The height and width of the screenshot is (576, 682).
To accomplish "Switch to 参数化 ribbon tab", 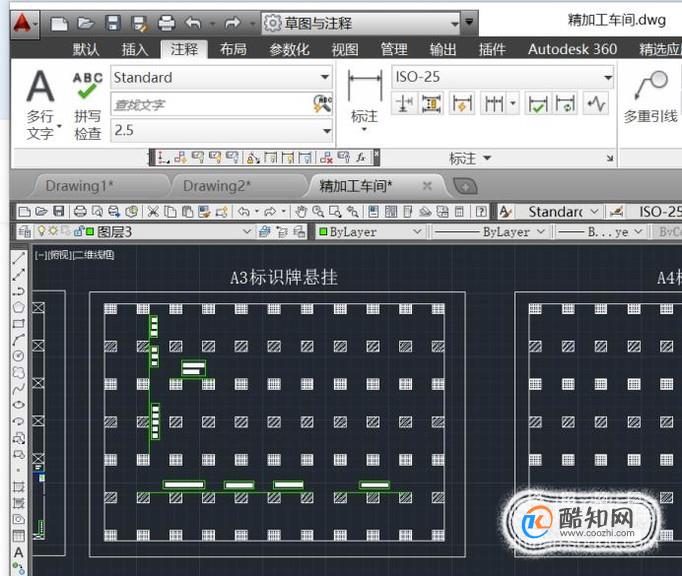I will [289, 49].
